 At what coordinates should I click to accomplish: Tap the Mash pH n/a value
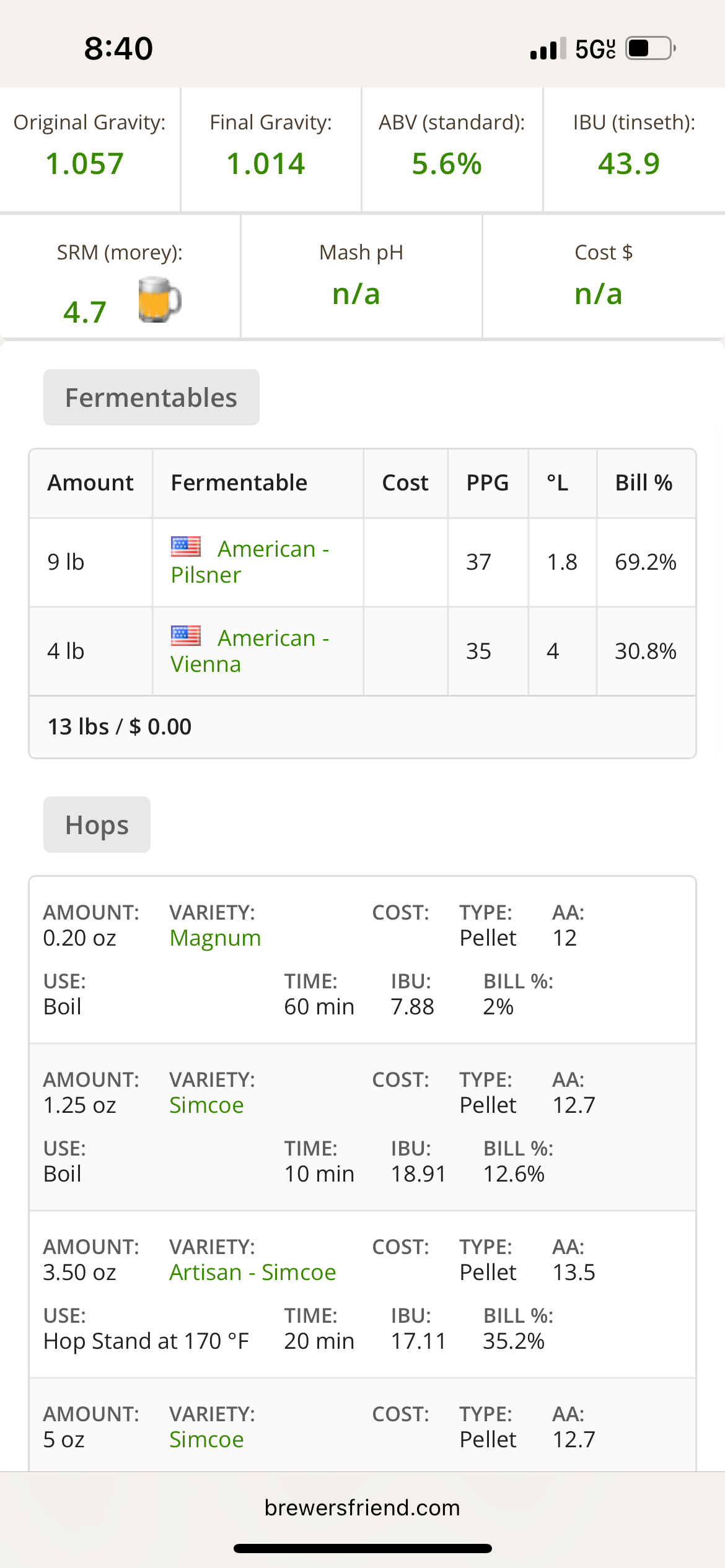click(356, 294)
